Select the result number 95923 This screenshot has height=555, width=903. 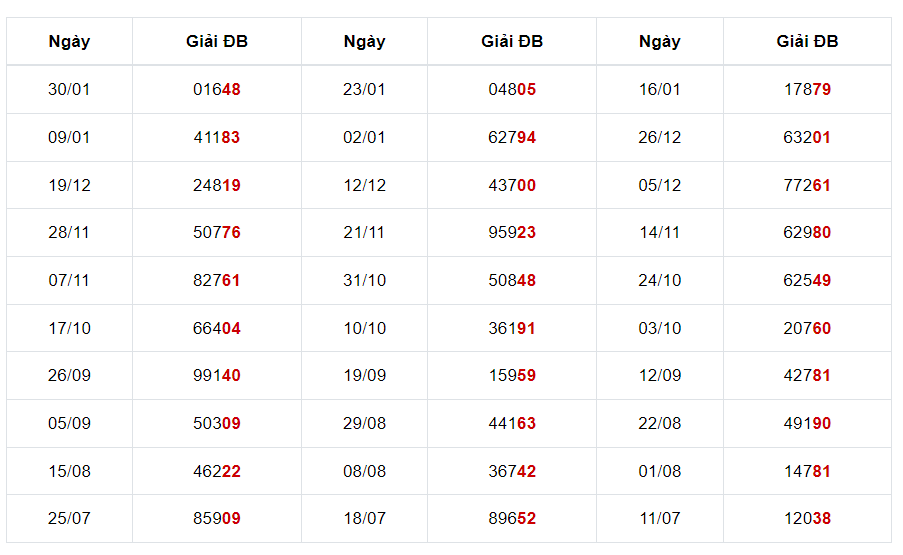(x=512, y=232)
